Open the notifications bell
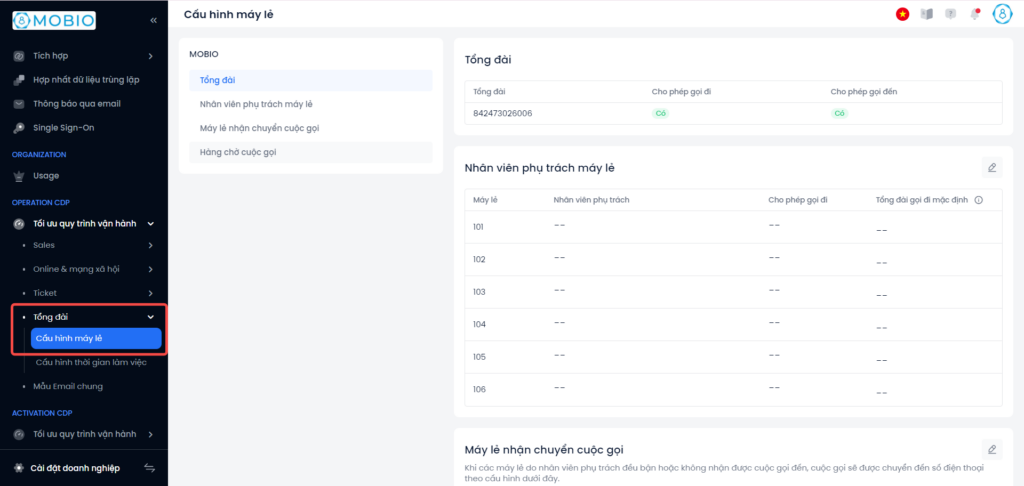Viewport: 1024px width, 486px height. [x=974, y=14]
